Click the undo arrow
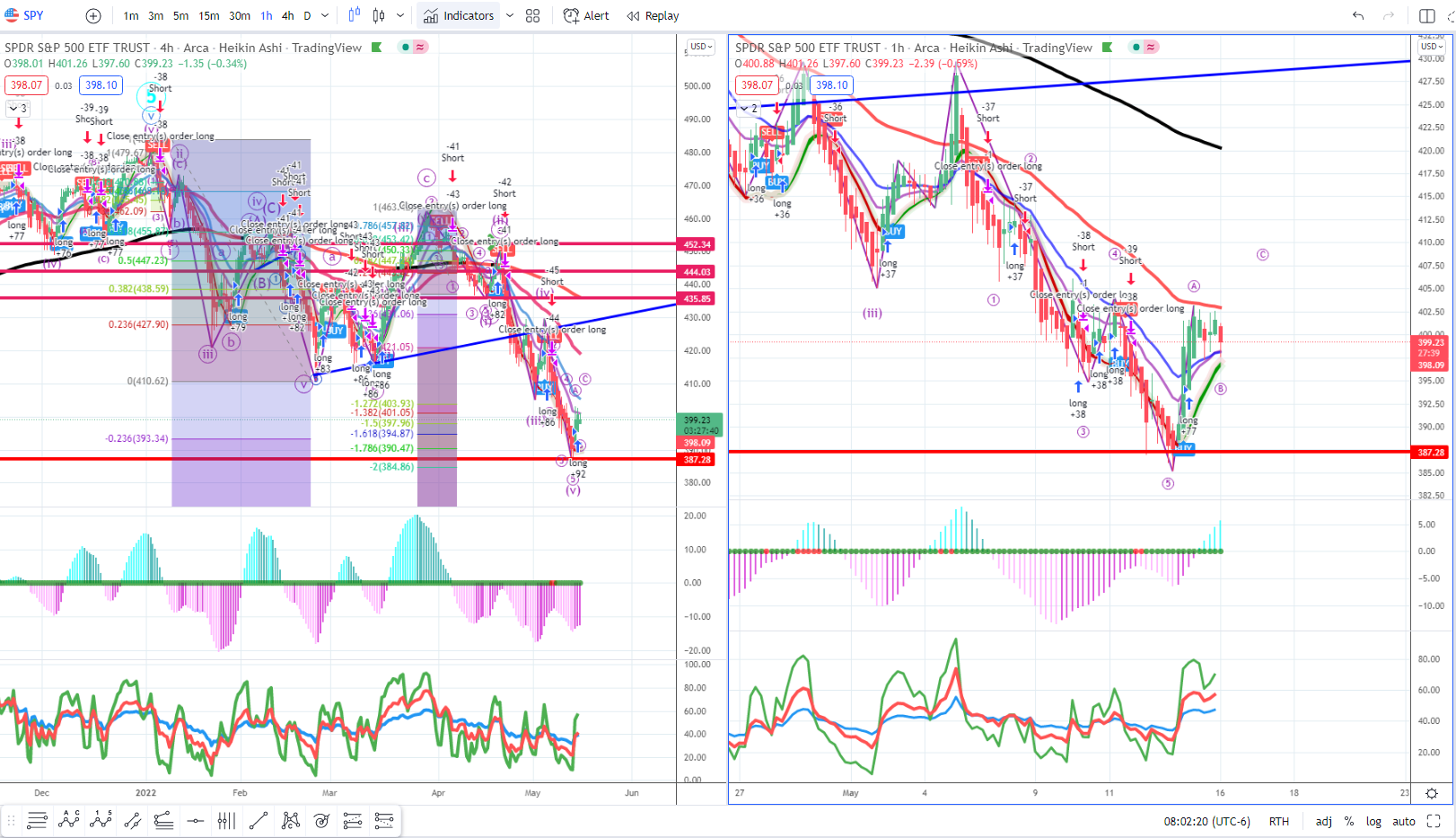 pyautogui.click(x=1358, y=15)
